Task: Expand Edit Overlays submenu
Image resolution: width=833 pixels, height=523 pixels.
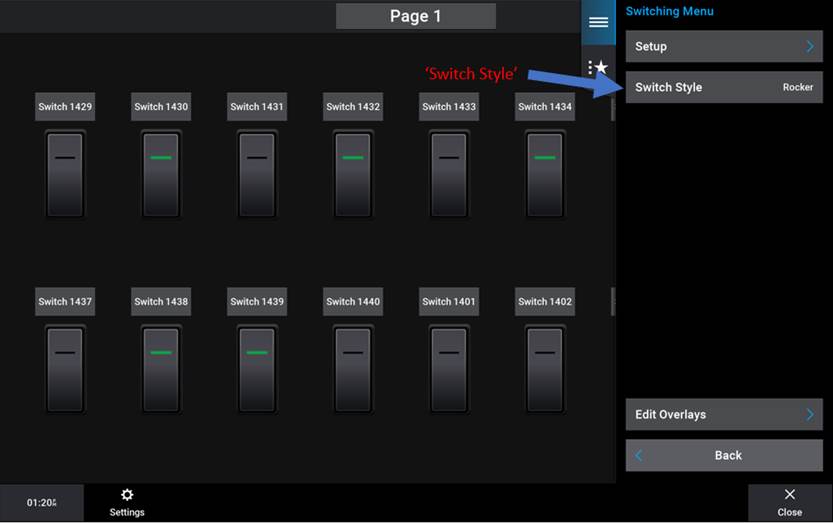Action: pos(724,414)
